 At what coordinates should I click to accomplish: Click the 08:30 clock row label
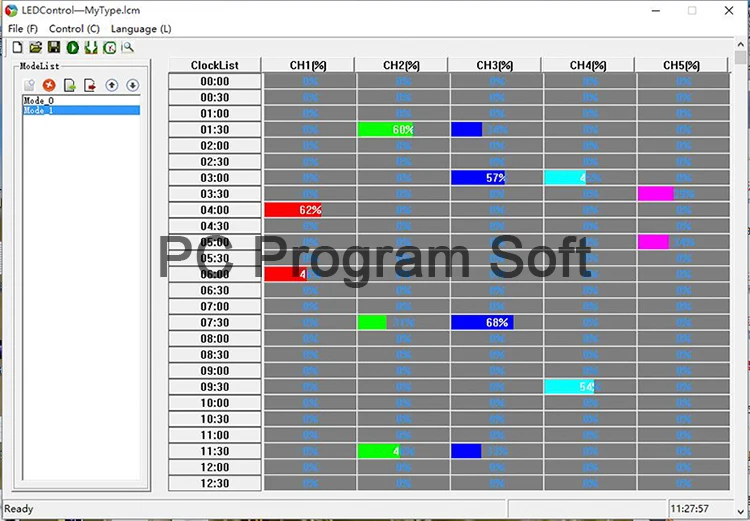click(215, 355)
